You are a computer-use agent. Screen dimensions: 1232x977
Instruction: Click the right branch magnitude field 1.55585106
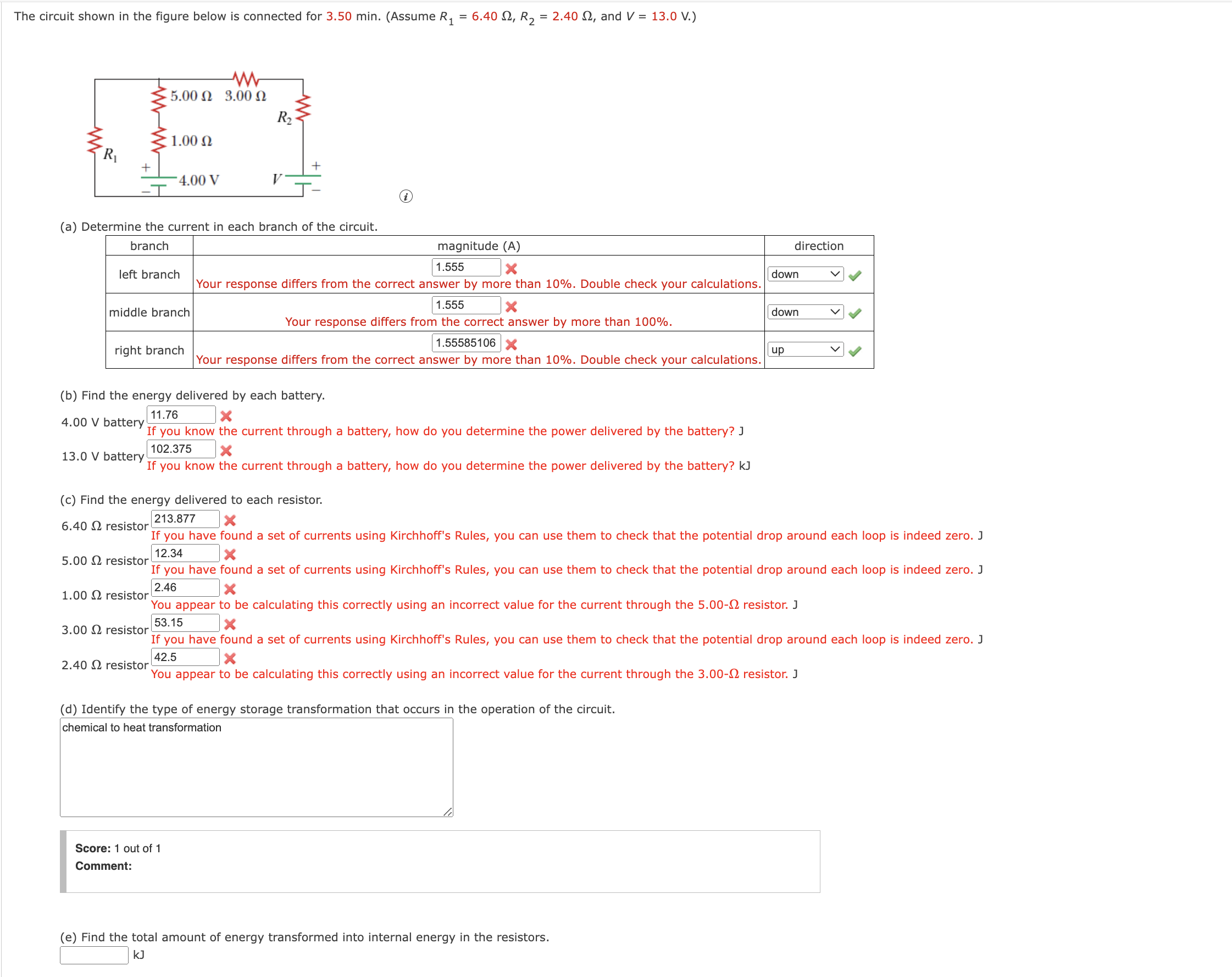[x=467, y=343]
